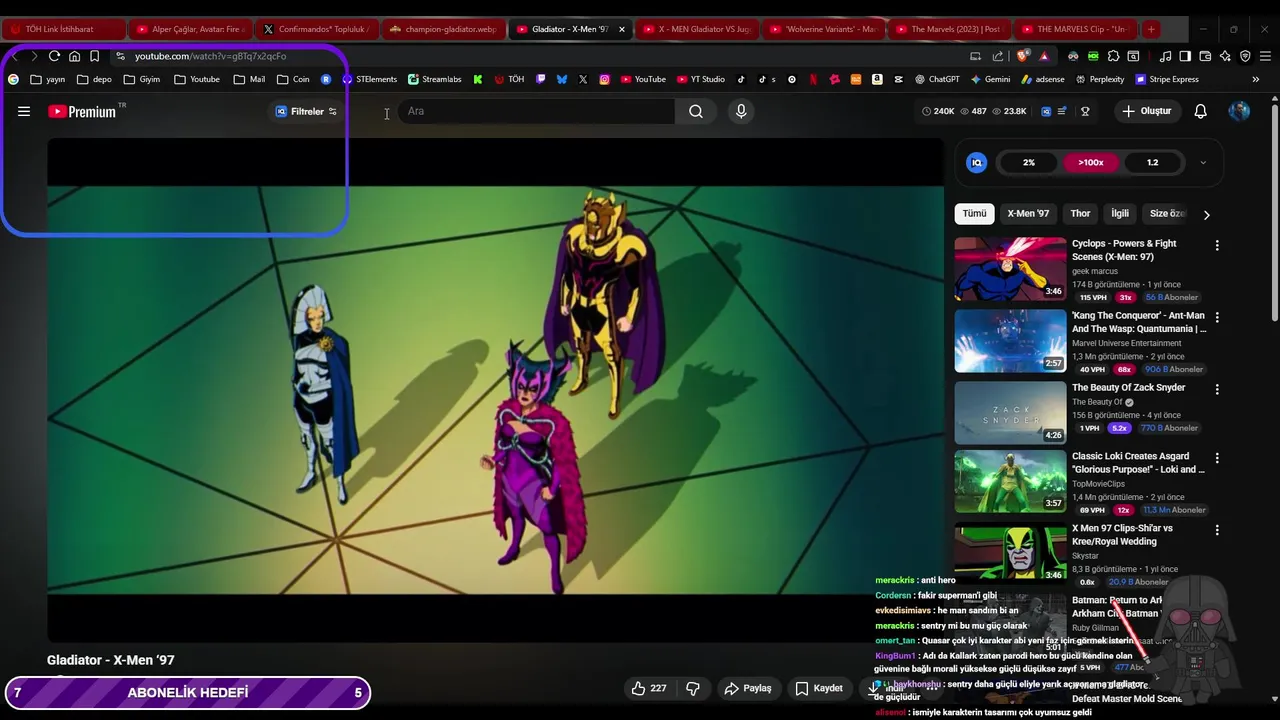Show more bookmarks with the double chevron
The height and width of the screenshot is (720, 1280).
coord(1255,79)
